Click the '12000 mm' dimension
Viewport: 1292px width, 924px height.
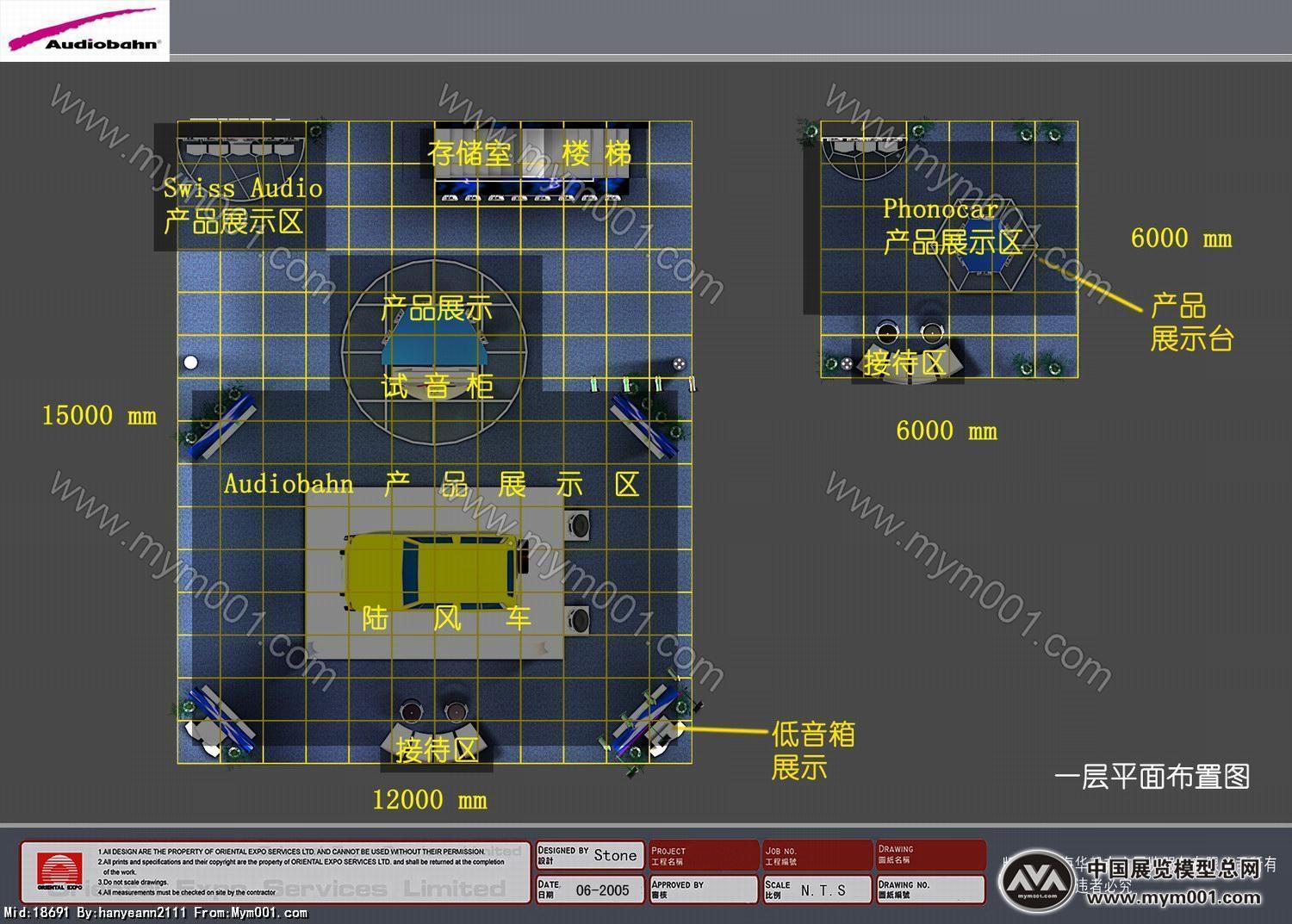point(430,800)
